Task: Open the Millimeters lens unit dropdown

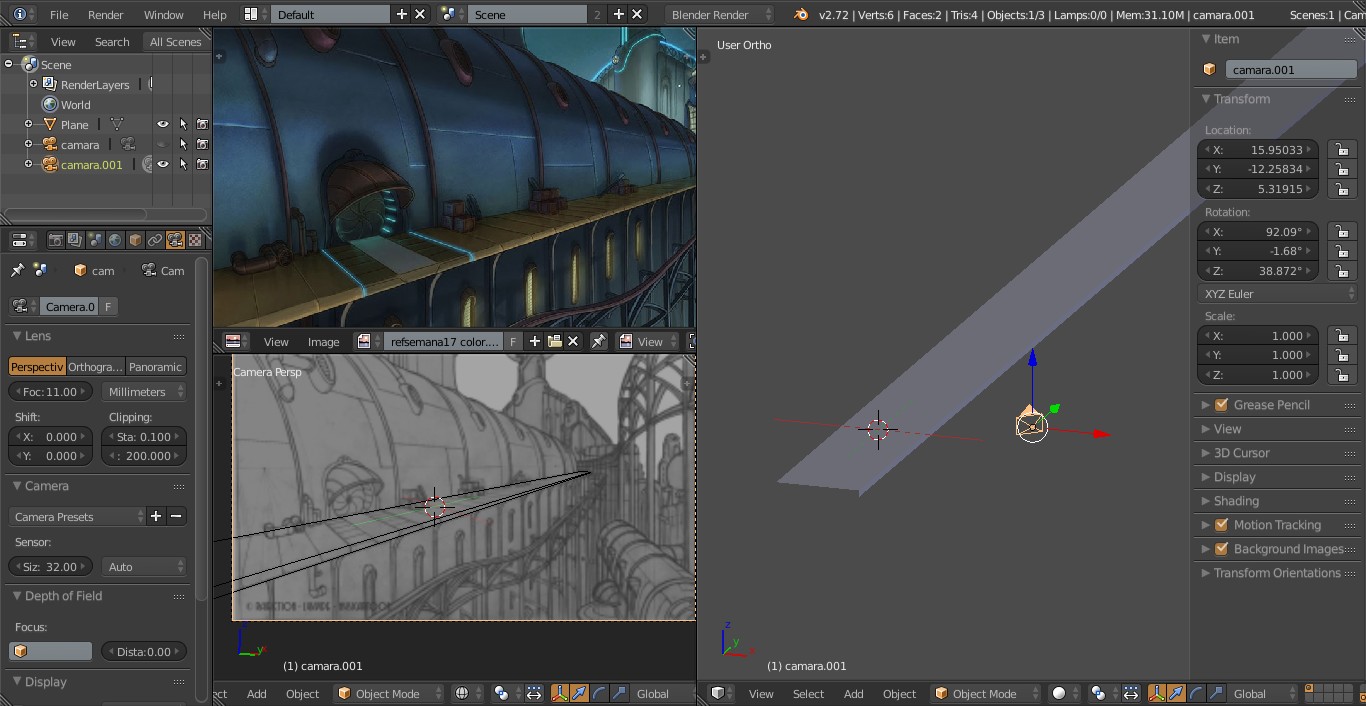Action: click(x=145, y=392)
